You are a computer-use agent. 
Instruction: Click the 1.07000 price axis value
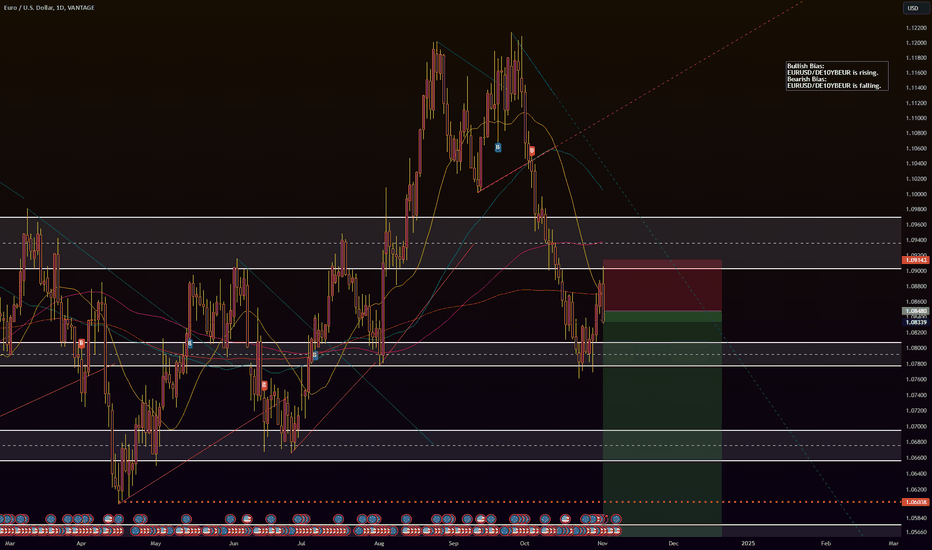pyautogui.click(x=916, y=426)
